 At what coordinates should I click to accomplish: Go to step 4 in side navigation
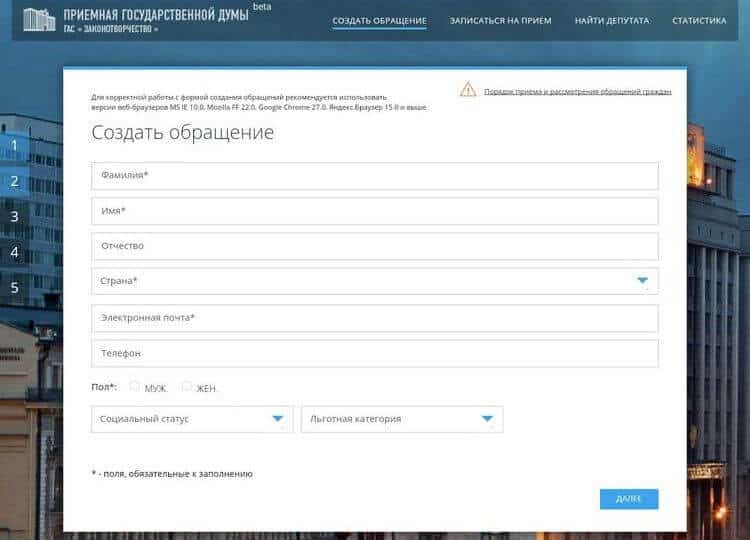coord(14,252)
